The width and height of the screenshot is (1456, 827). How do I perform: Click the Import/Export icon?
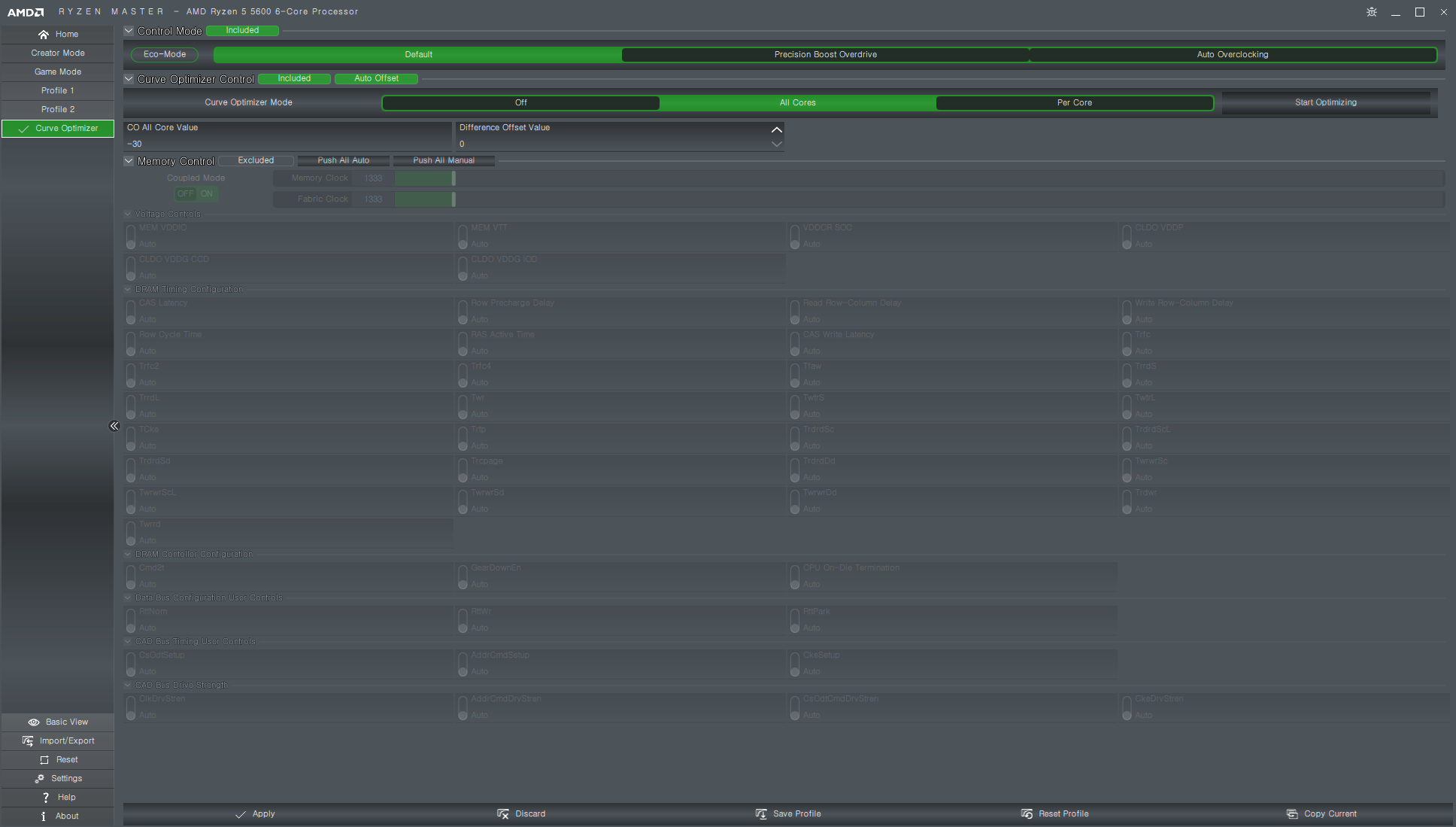tap(28, 741)
